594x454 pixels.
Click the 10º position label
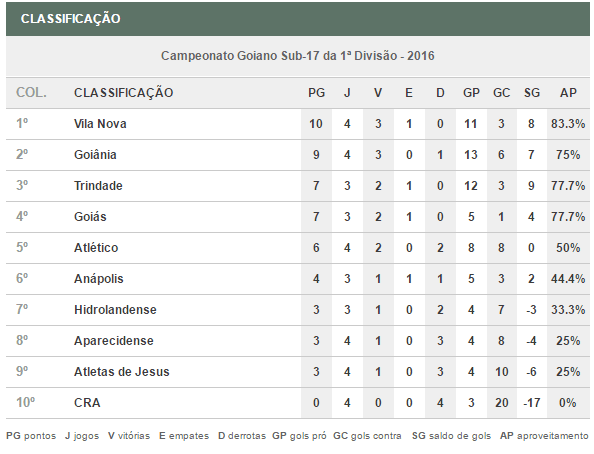[x=25, y=402]
